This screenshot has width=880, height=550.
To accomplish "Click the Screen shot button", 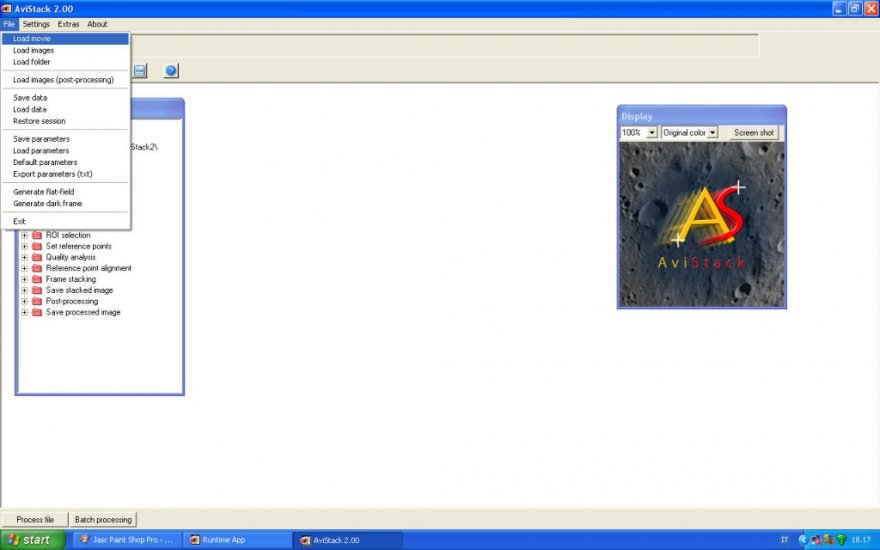I will pyautogui.click(x=753, y=132).
